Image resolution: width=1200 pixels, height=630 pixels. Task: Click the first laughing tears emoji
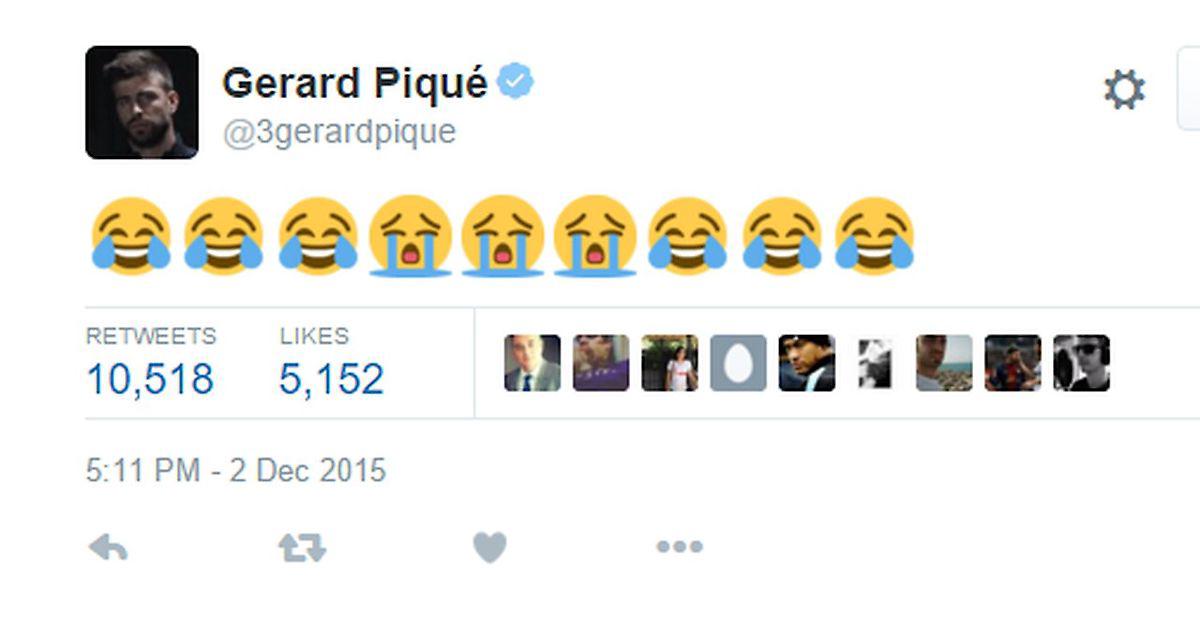[x=130, y=236]
